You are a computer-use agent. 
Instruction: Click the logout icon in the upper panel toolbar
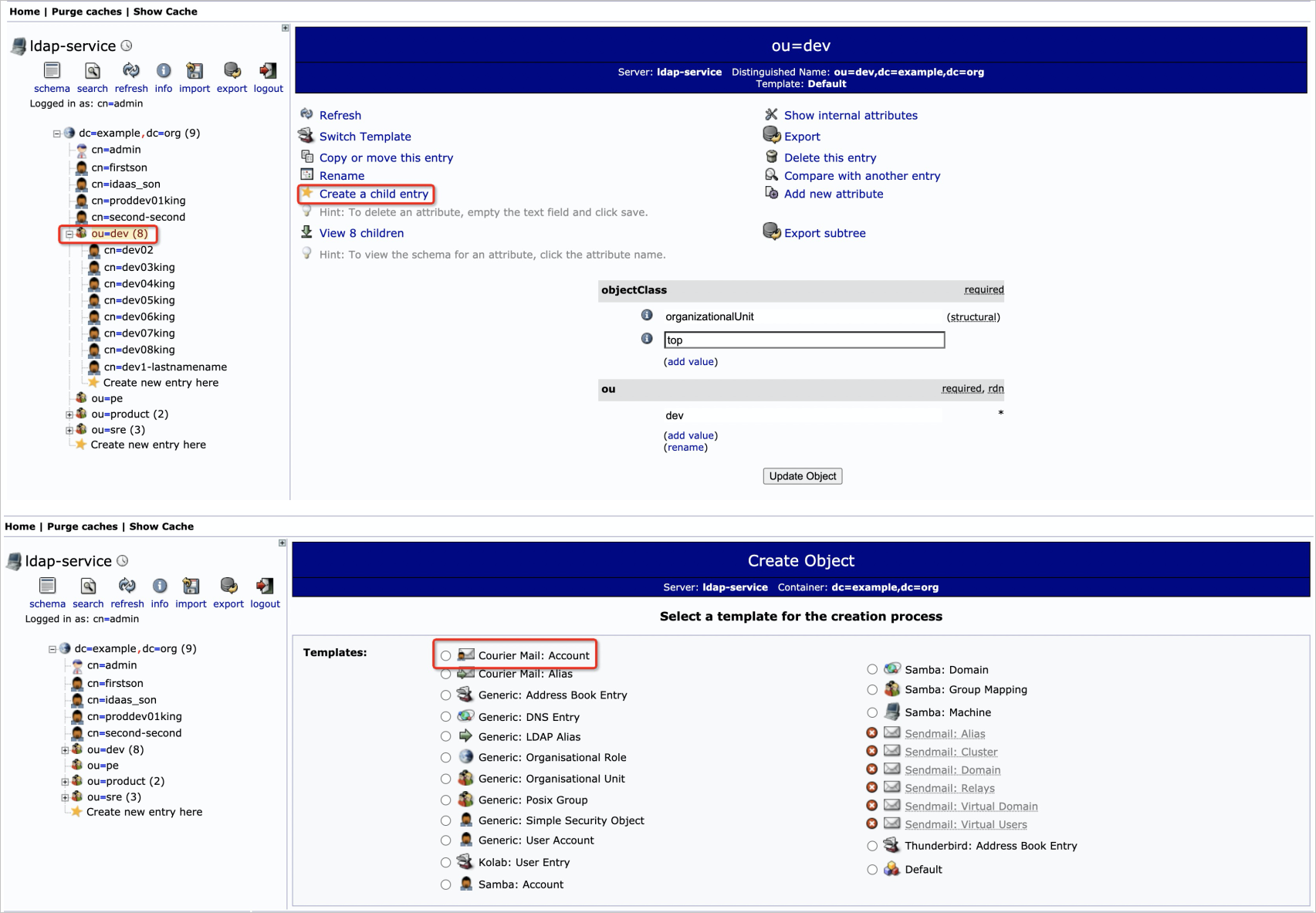click(268, 70)
